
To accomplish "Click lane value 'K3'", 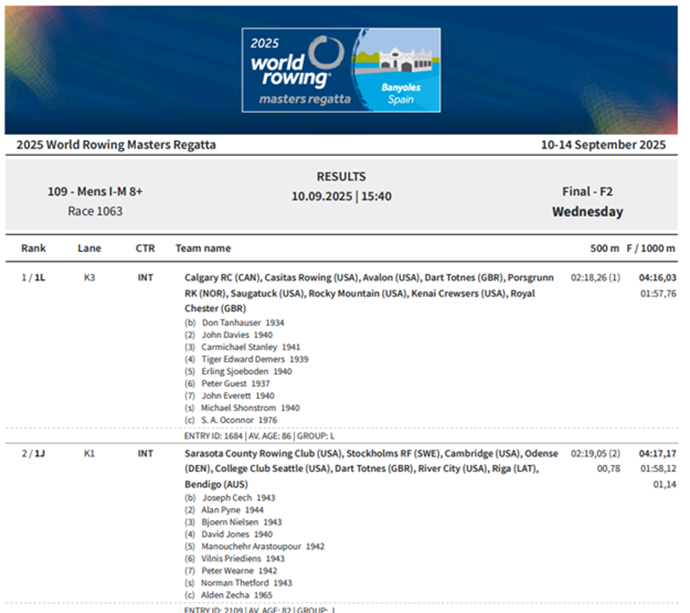I will click(x=89, y=278).
